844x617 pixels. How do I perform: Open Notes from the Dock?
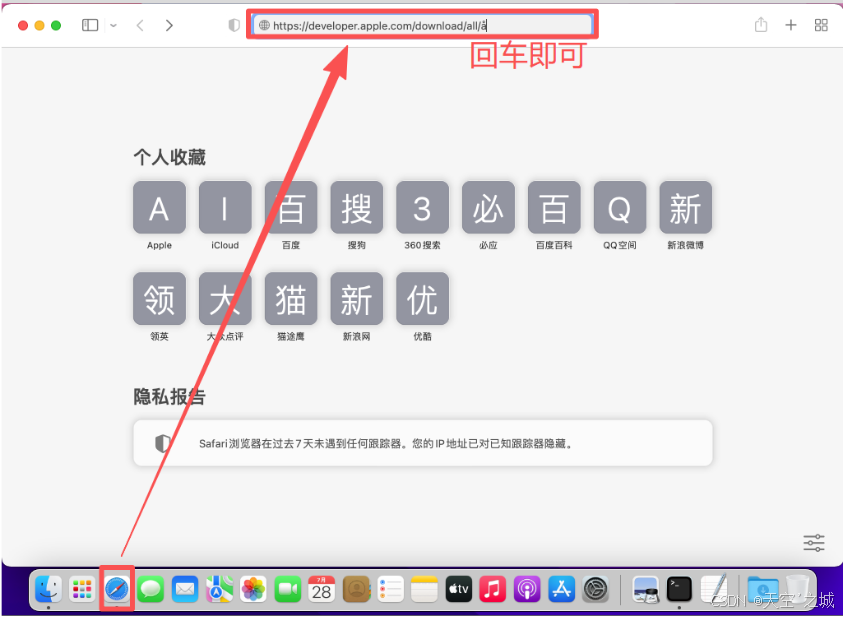coord(424,589)
